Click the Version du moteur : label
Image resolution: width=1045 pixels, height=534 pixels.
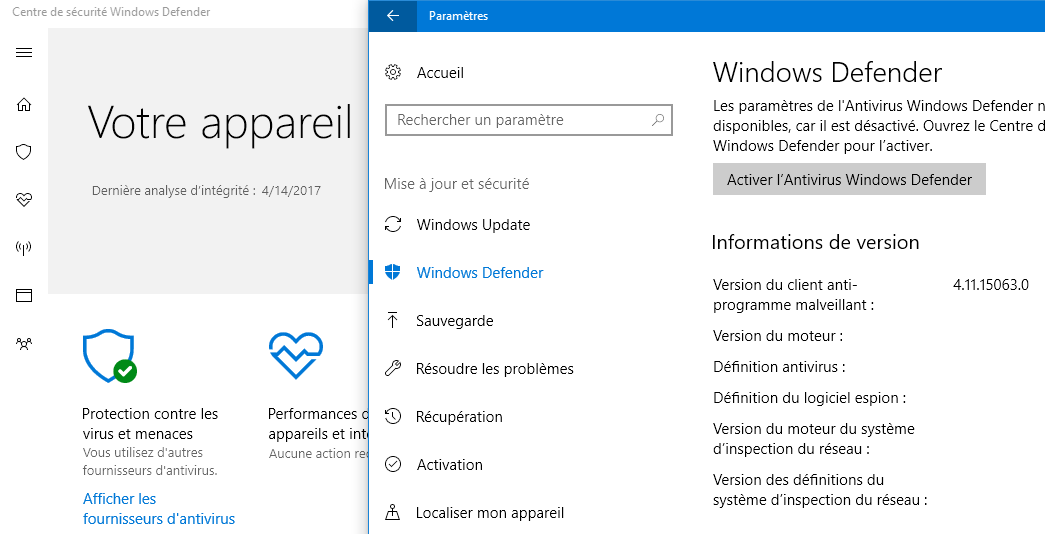click(778, 336)
